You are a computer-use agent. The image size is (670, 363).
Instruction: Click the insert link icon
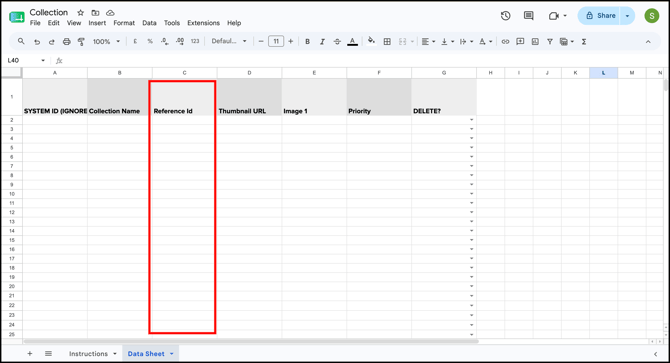tap(505, 41)
